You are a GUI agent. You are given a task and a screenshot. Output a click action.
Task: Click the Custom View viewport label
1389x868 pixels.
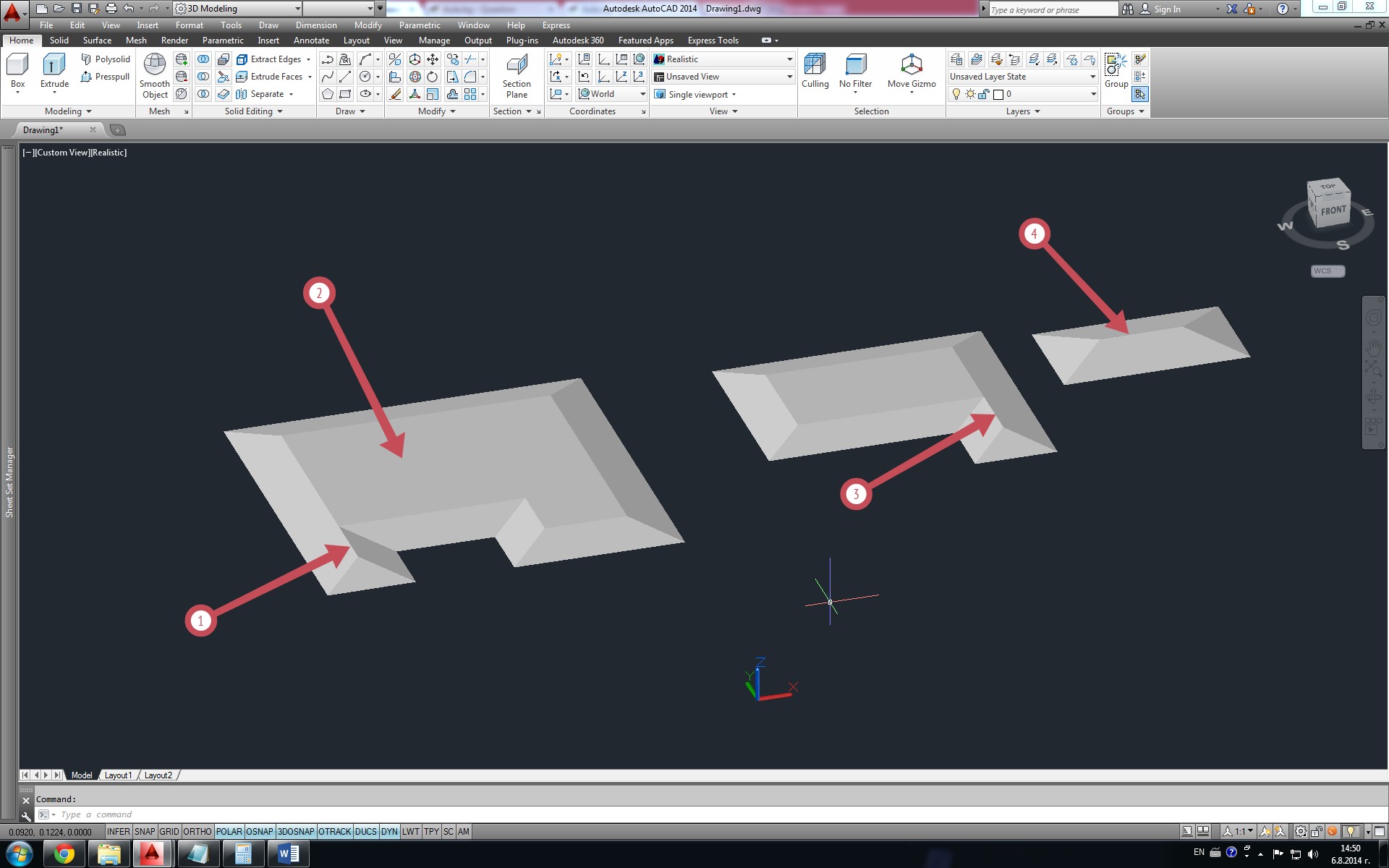(x=62, y=153)
